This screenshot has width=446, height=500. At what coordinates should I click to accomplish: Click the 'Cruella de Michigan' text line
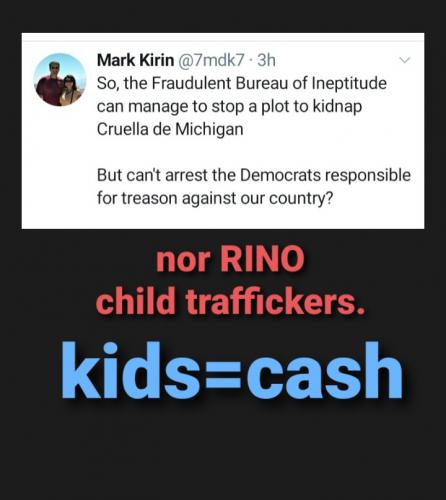[x=170, y=129]
